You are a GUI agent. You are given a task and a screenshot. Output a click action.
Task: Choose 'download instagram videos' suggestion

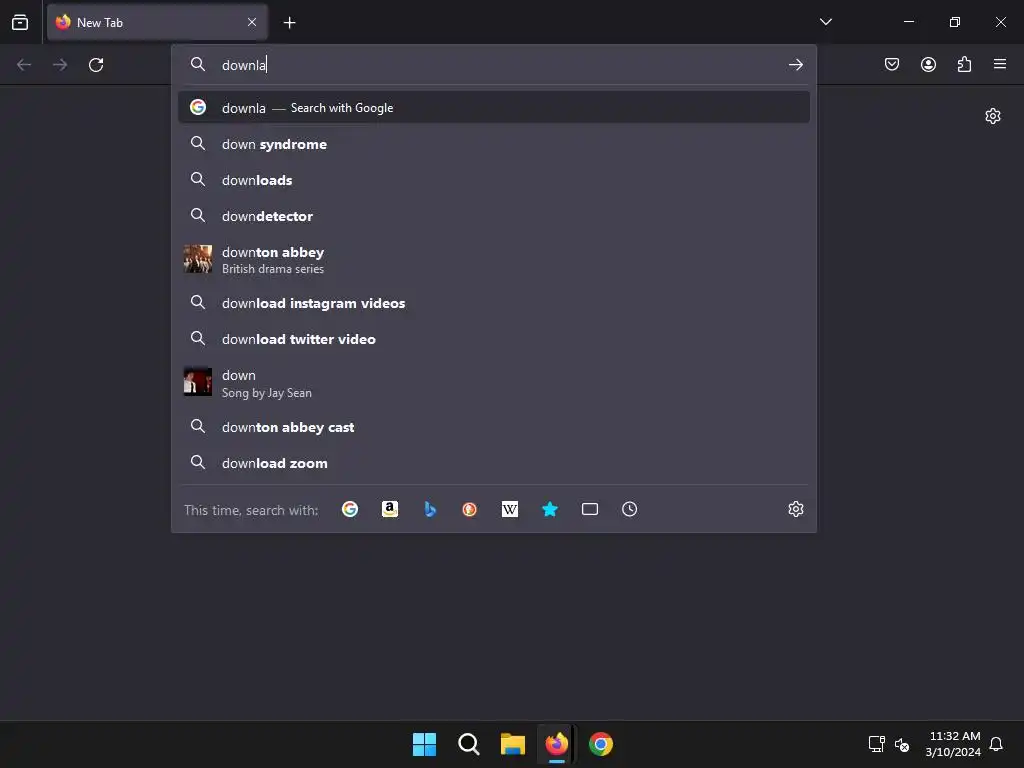(494, 303)
